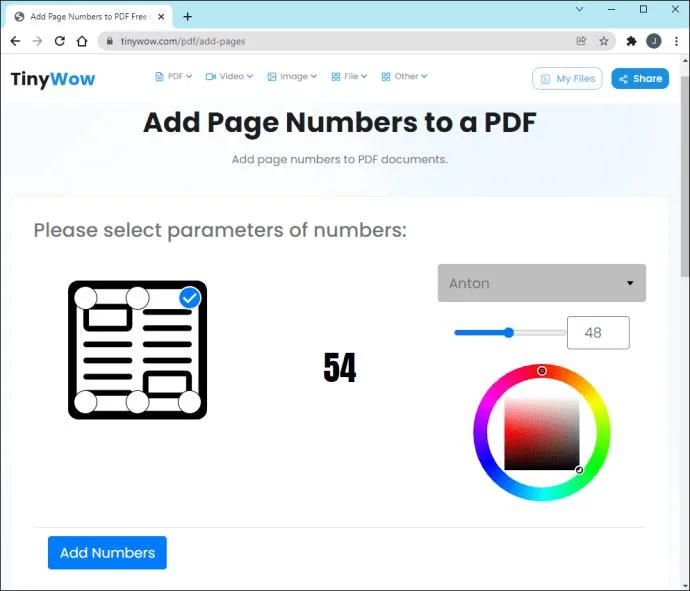Open the PDF menu
Image resolution: width=690 pixels, height=591 pixels.
(173, 77)
